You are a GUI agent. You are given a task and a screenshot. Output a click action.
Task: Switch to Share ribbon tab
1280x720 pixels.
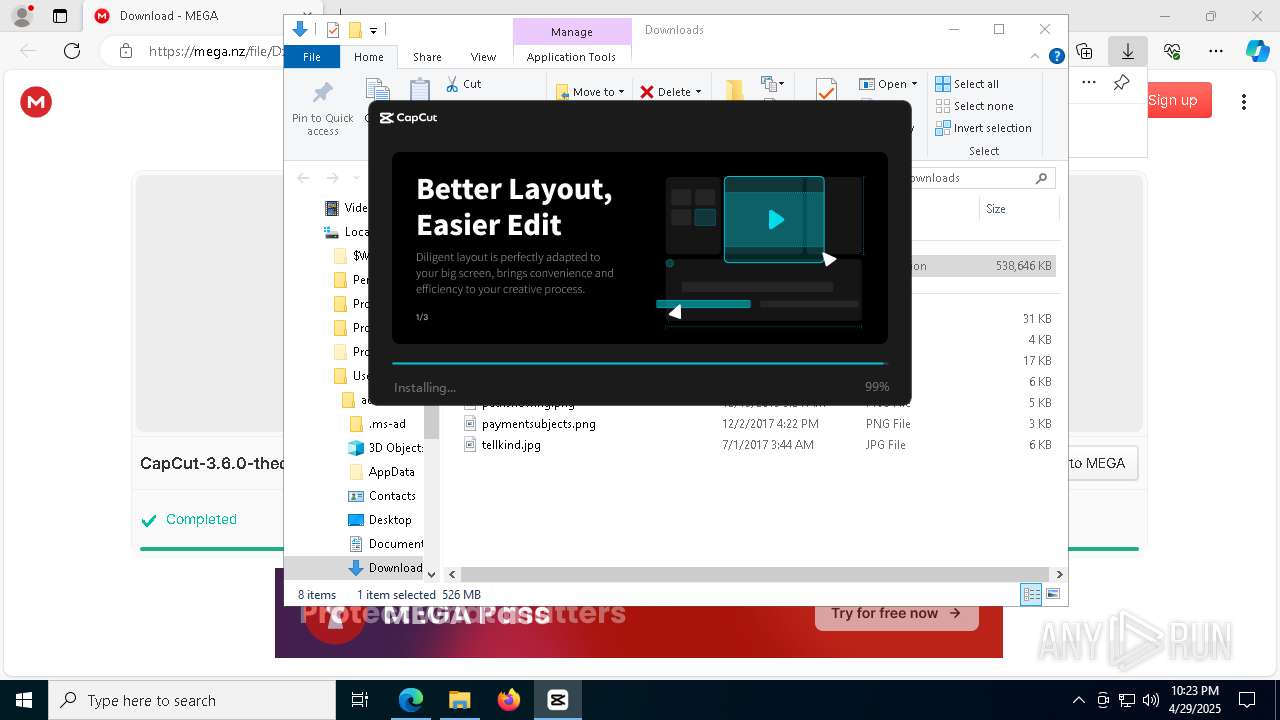427,57
